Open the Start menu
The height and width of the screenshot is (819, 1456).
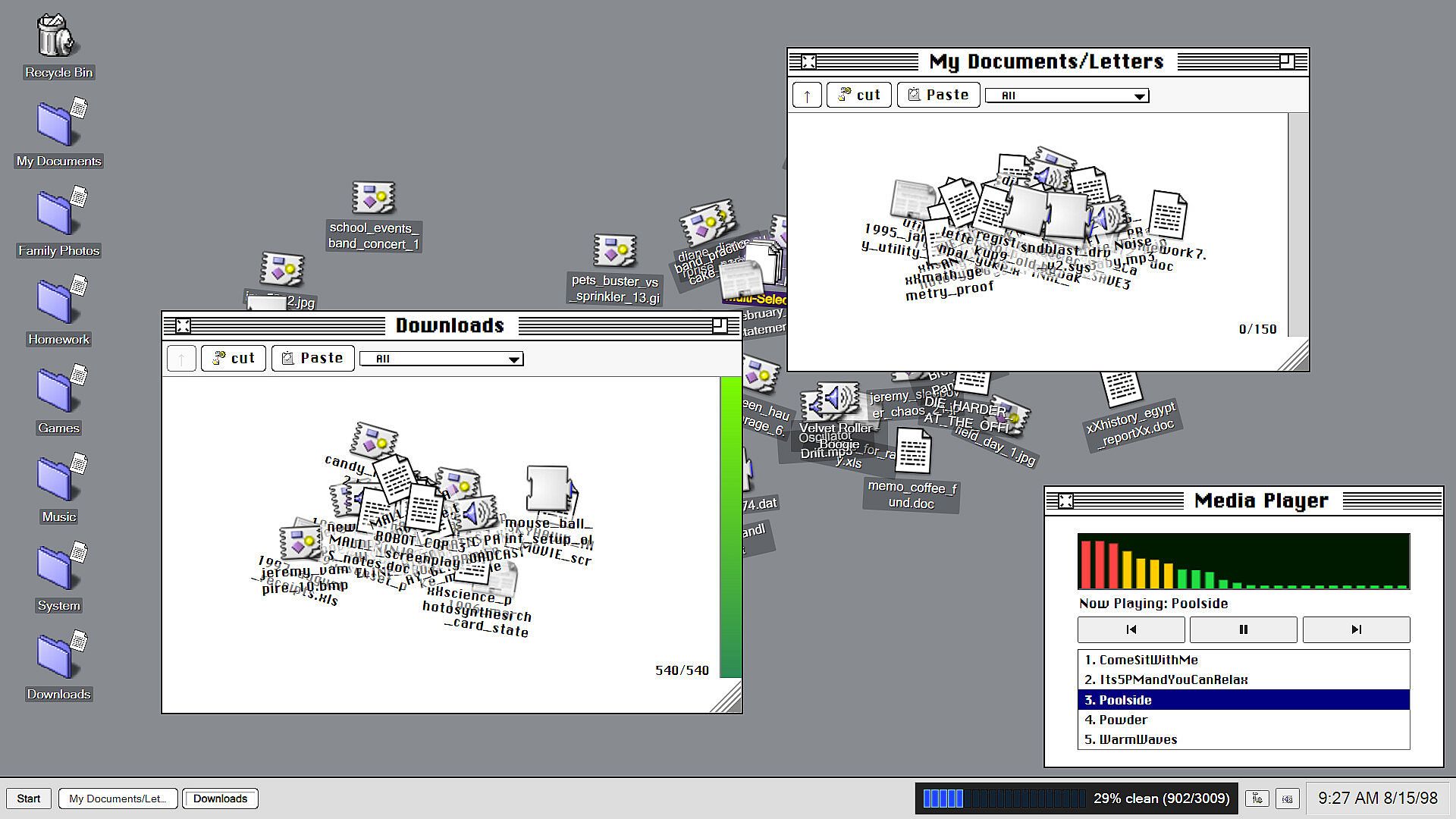29,799
